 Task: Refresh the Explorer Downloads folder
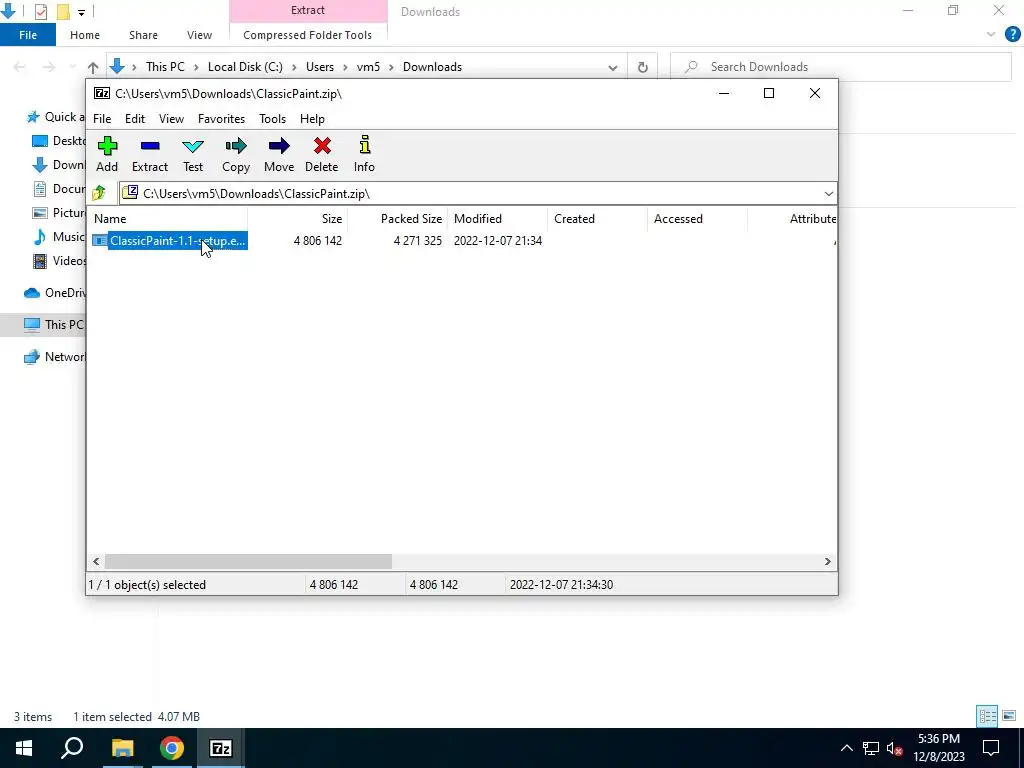coord(643,67)
